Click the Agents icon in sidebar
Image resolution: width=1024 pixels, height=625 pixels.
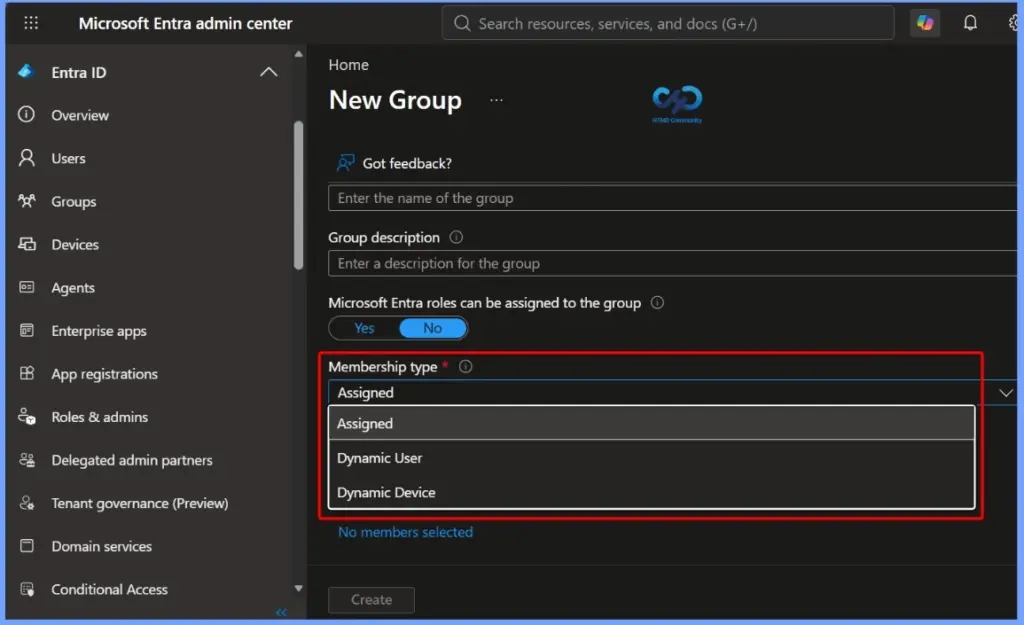(27, 287)
